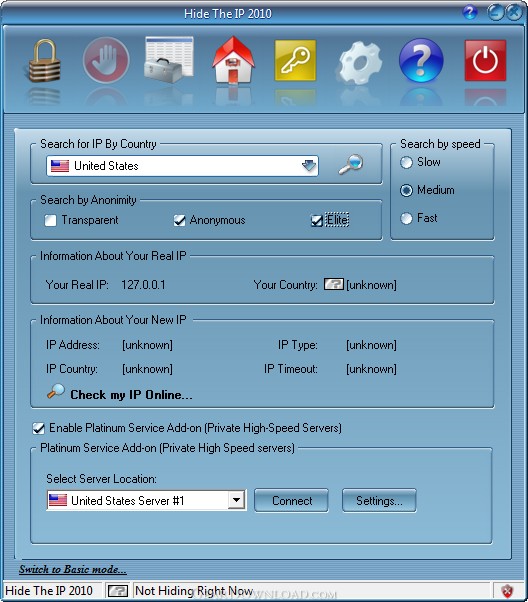Minimize the Hide The IP window
Screen dimensions: 528x602
pyautogui.click(x=495, y=13)
